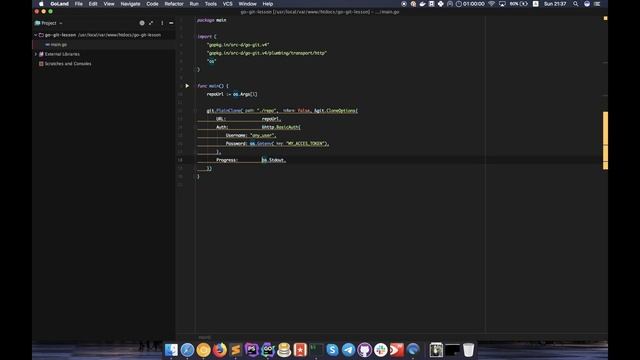The image size is (640, 360).
Task: Click the clock showing Sun 21:37
Action: click(555, 4)
